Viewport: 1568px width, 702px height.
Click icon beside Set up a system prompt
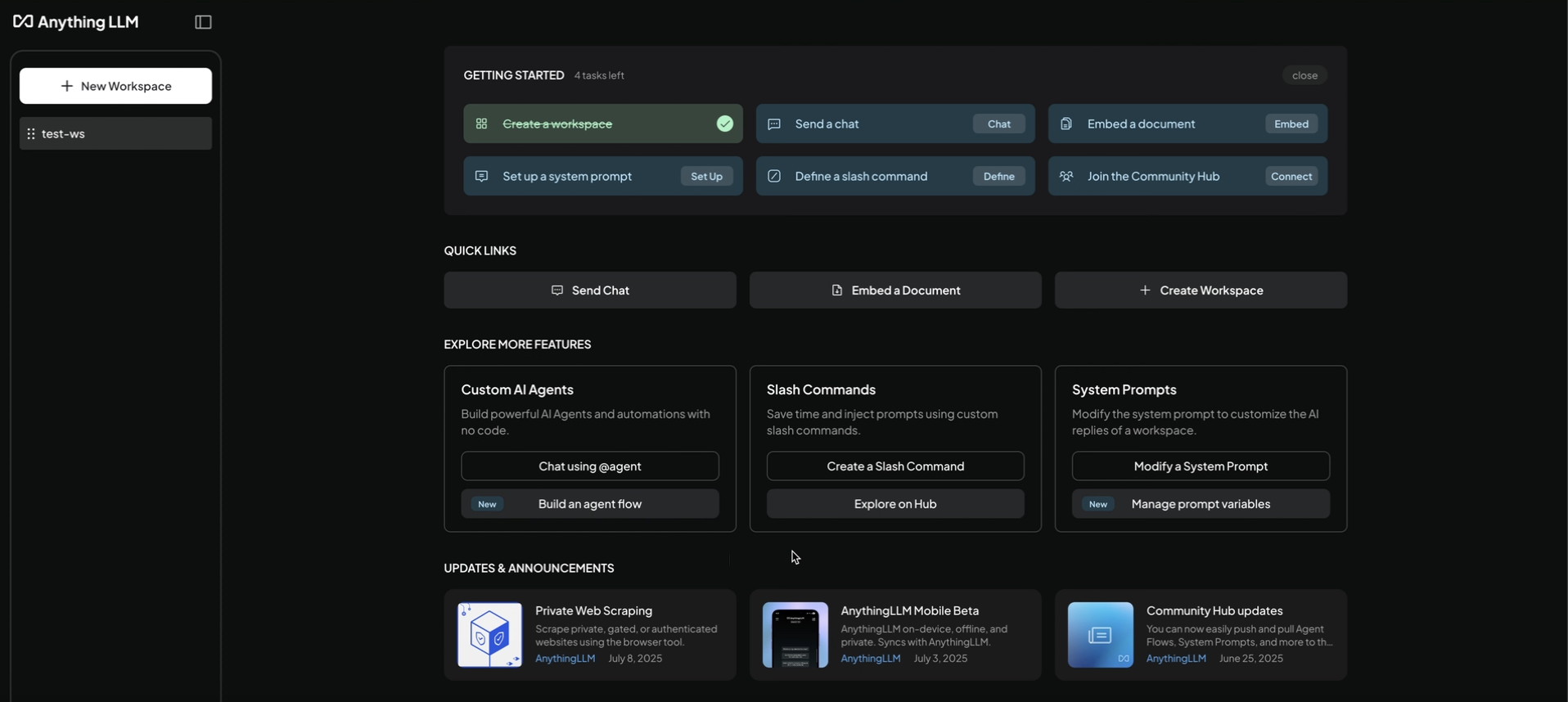click(x=482, y=176)
